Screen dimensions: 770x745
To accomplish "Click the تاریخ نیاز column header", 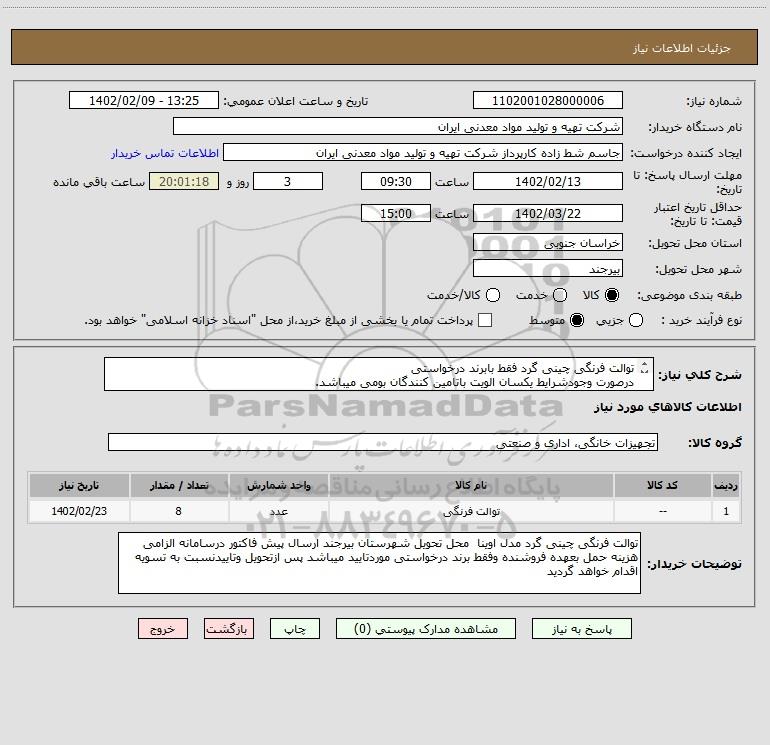I will 79,486.
